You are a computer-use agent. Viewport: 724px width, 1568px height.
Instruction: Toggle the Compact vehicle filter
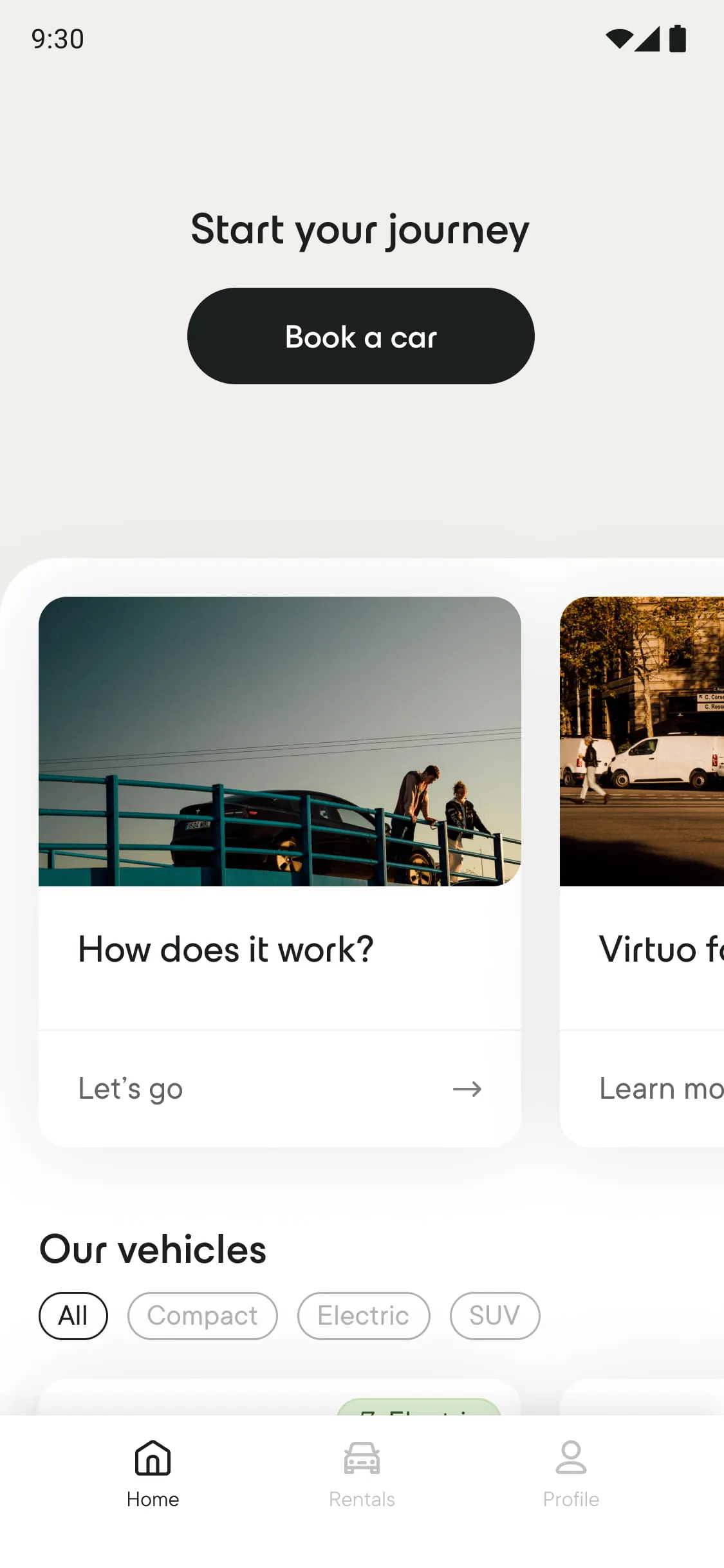(202, 1316)
